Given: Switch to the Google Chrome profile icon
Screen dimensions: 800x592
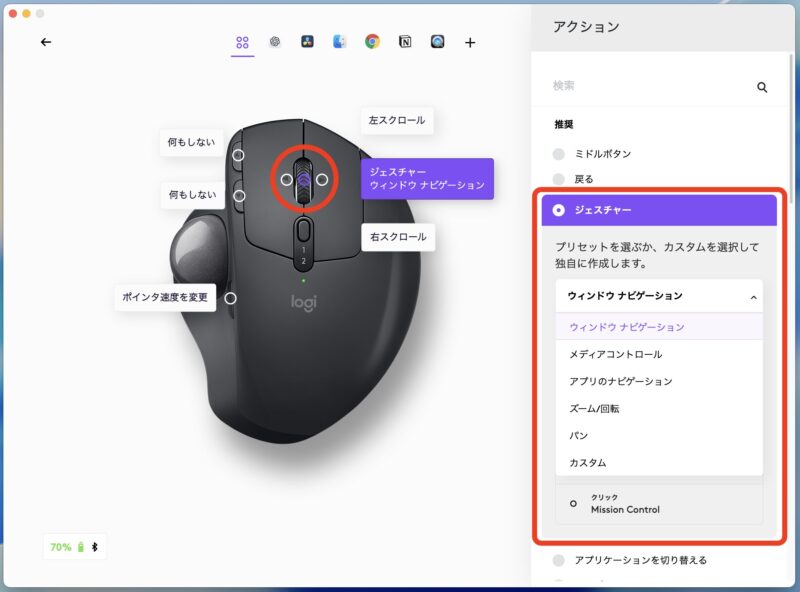Looking at the screenshot, I should click(372, 42).
